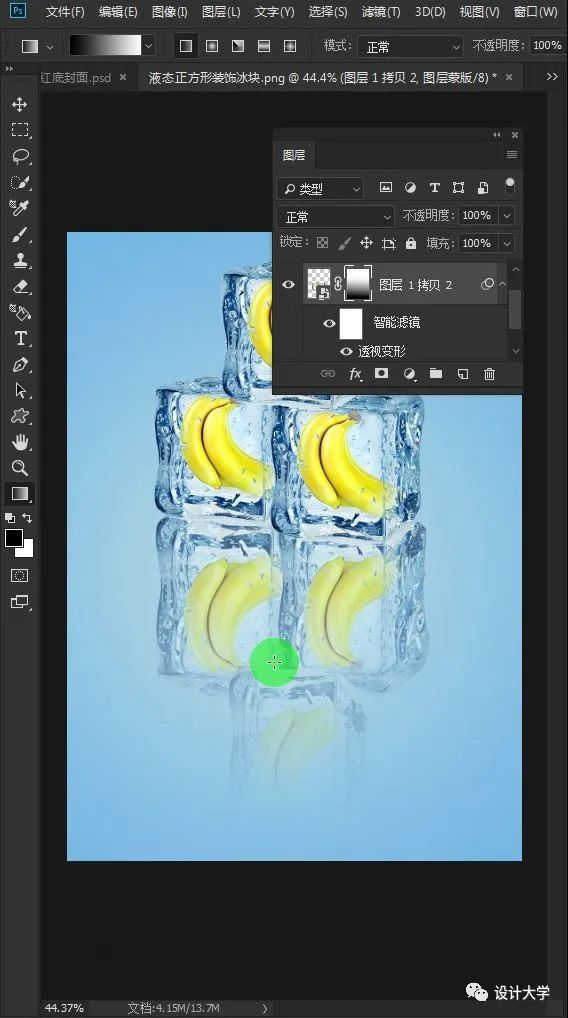Viewport: 568px width, 1018px height.
Task: Select the Move tool
Action: click(x=19, y=105)
